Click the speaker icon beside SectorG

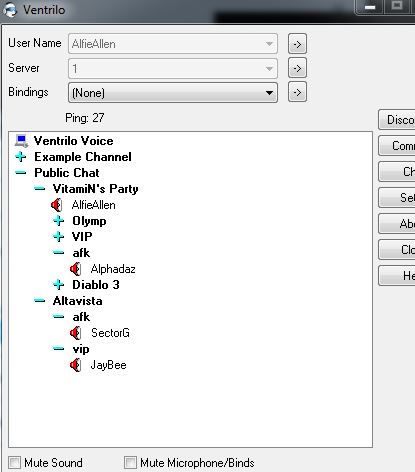76,333
